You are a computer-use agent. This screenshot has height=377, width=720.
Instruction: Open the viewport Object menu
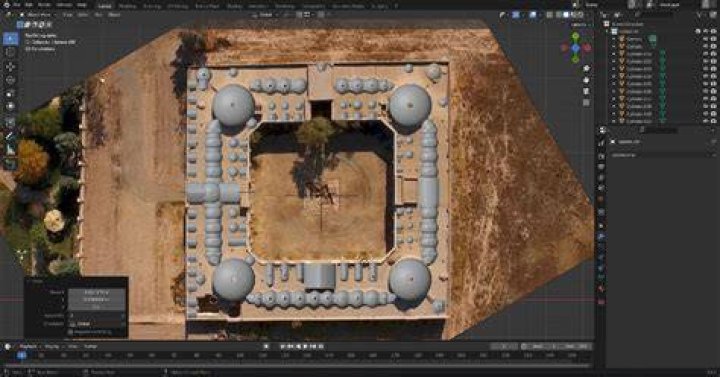point(114,15)
